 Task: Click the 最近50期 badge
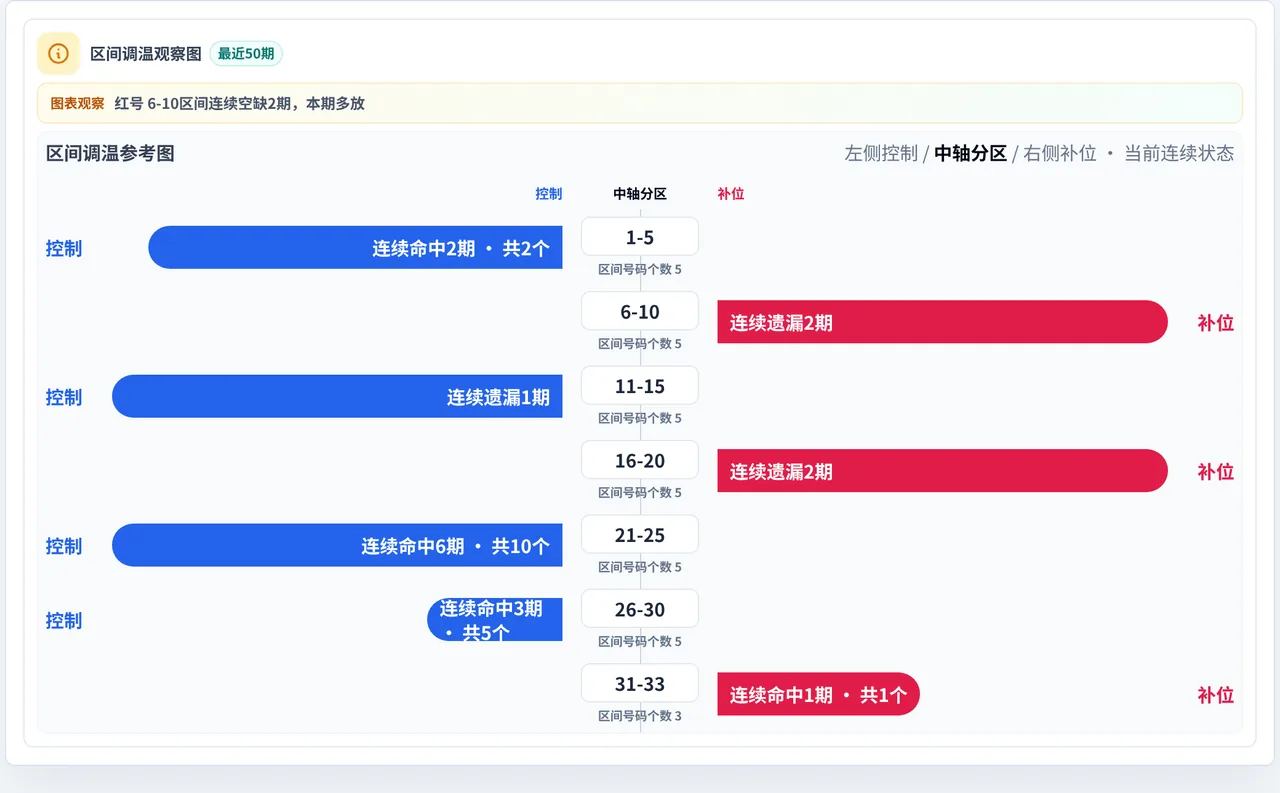(246, 54)
